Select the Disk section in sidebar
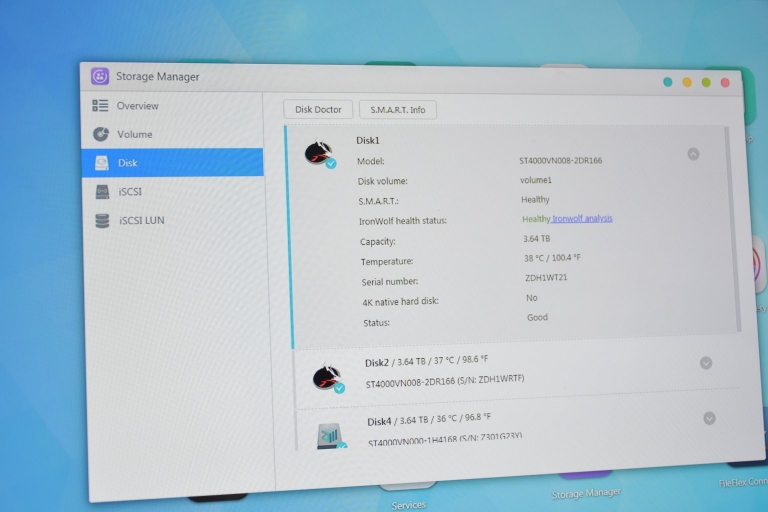The height and width of the screenshot is (512, 768). [x=172, y=162]
